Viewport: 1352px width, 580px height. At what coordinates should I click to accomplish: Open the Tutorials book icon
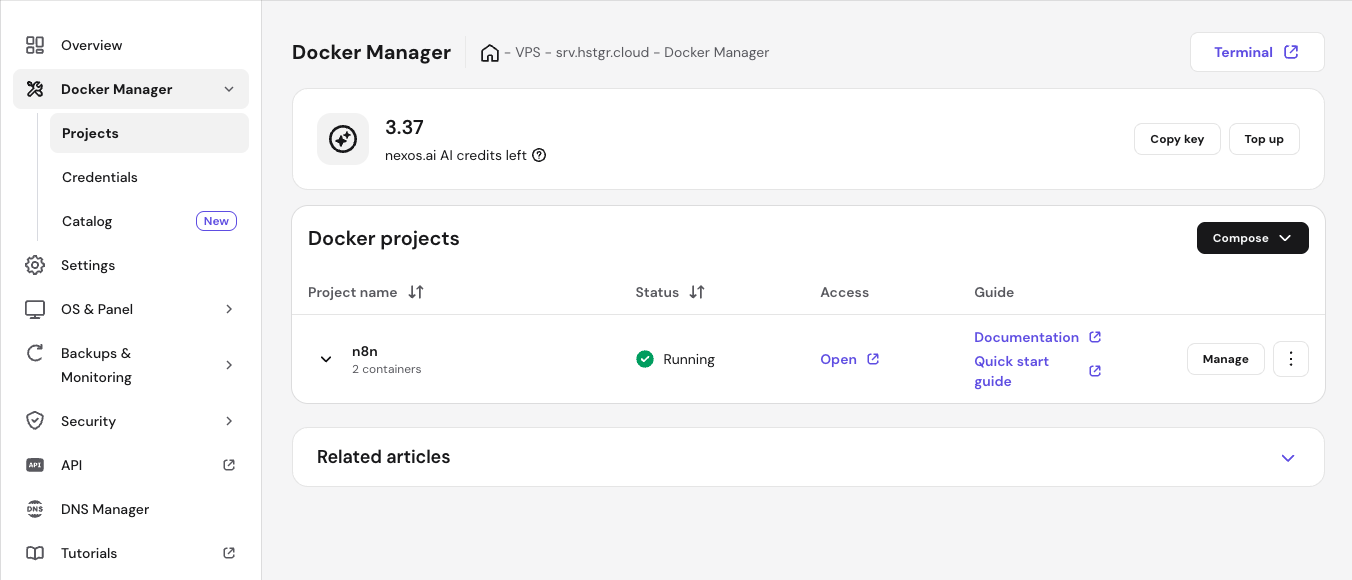coord(35,553)
